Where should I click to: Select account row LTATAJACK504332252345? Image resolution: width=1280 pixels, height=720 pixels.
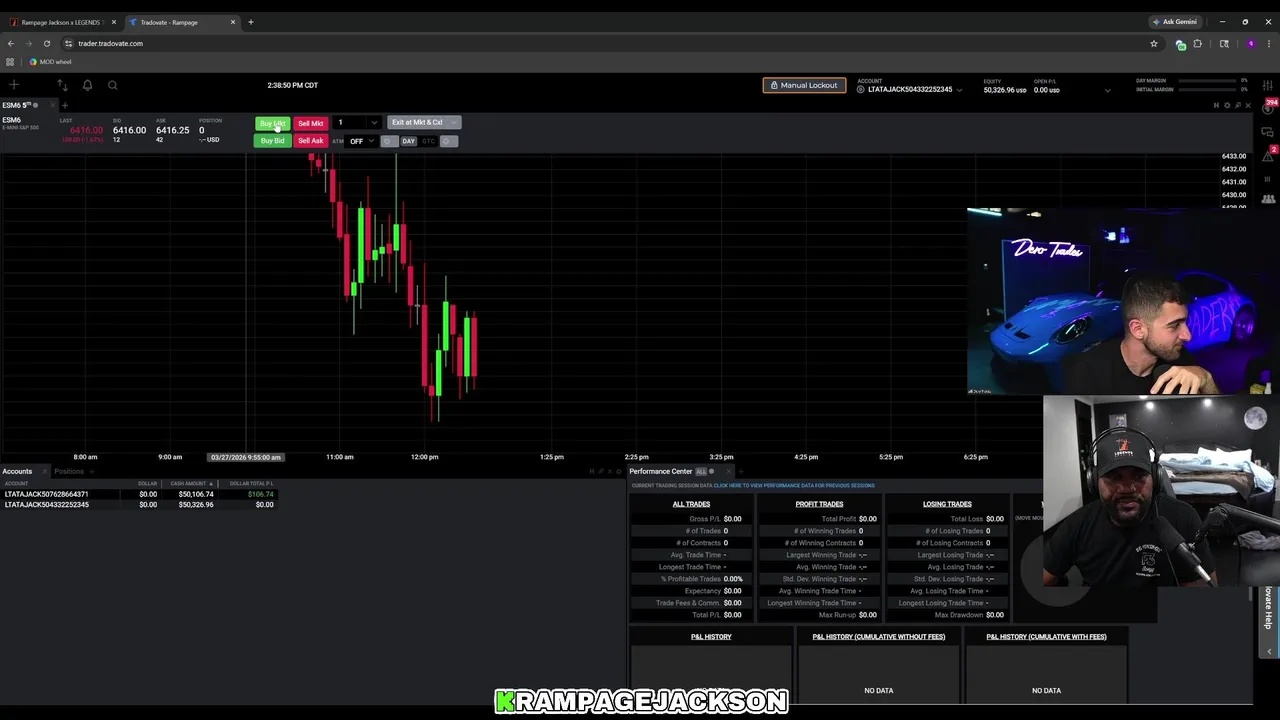pos(139,505)
